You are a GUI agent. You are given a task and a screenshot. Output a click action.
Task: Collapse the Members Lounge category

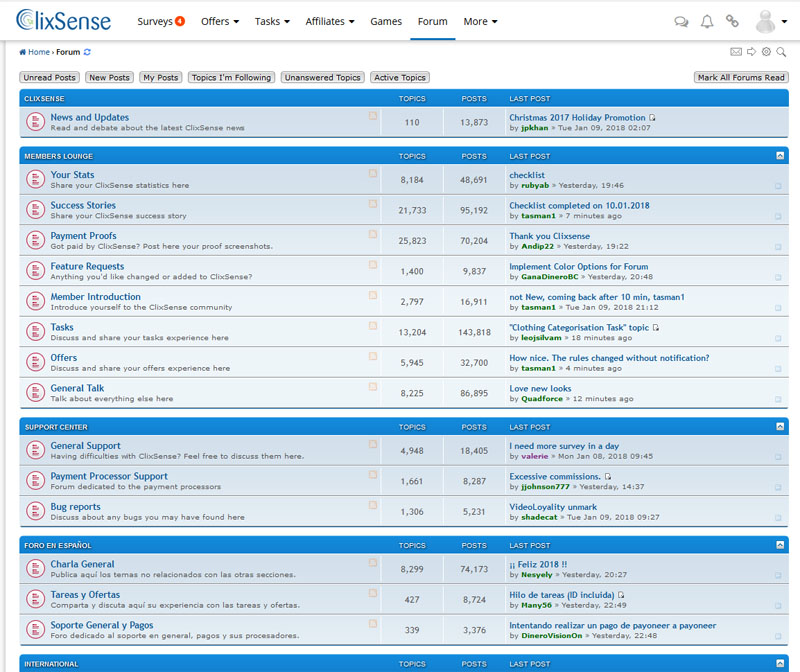tap(780, 156)
